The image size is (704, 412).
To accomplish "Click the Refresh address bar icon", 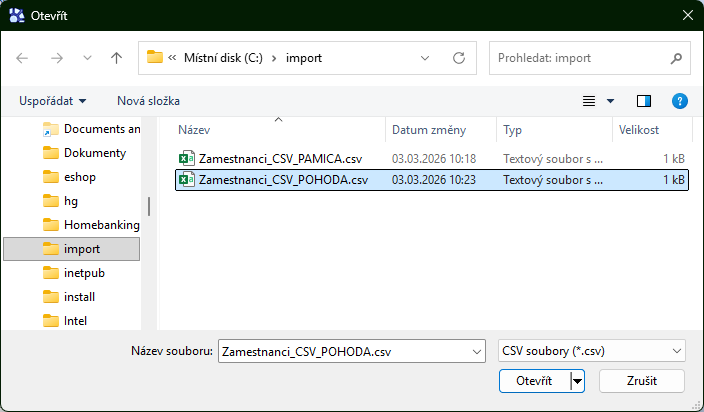I will pos(459,58).
